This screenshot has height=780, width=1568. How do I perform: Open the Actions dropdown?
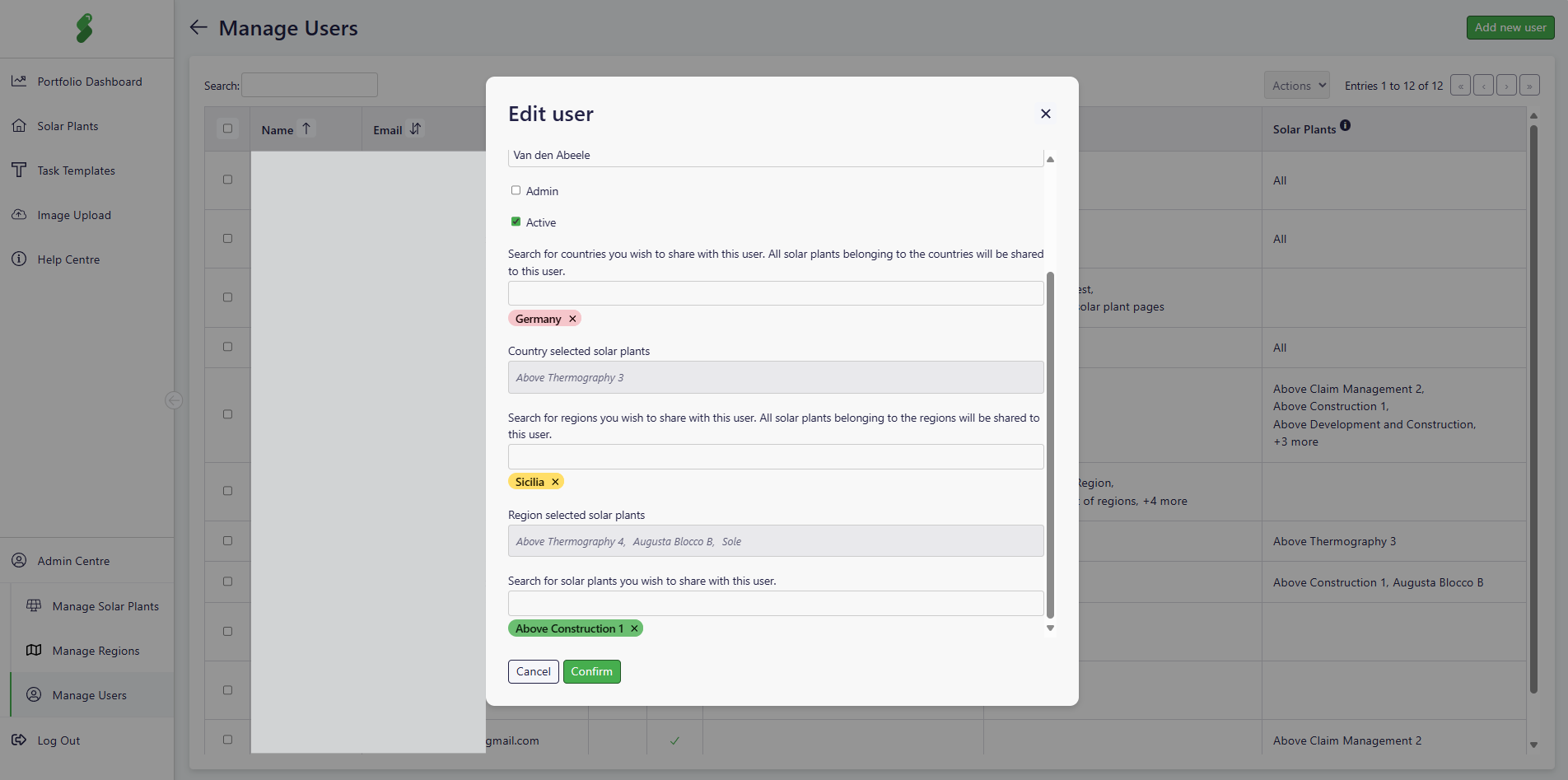1296,86
